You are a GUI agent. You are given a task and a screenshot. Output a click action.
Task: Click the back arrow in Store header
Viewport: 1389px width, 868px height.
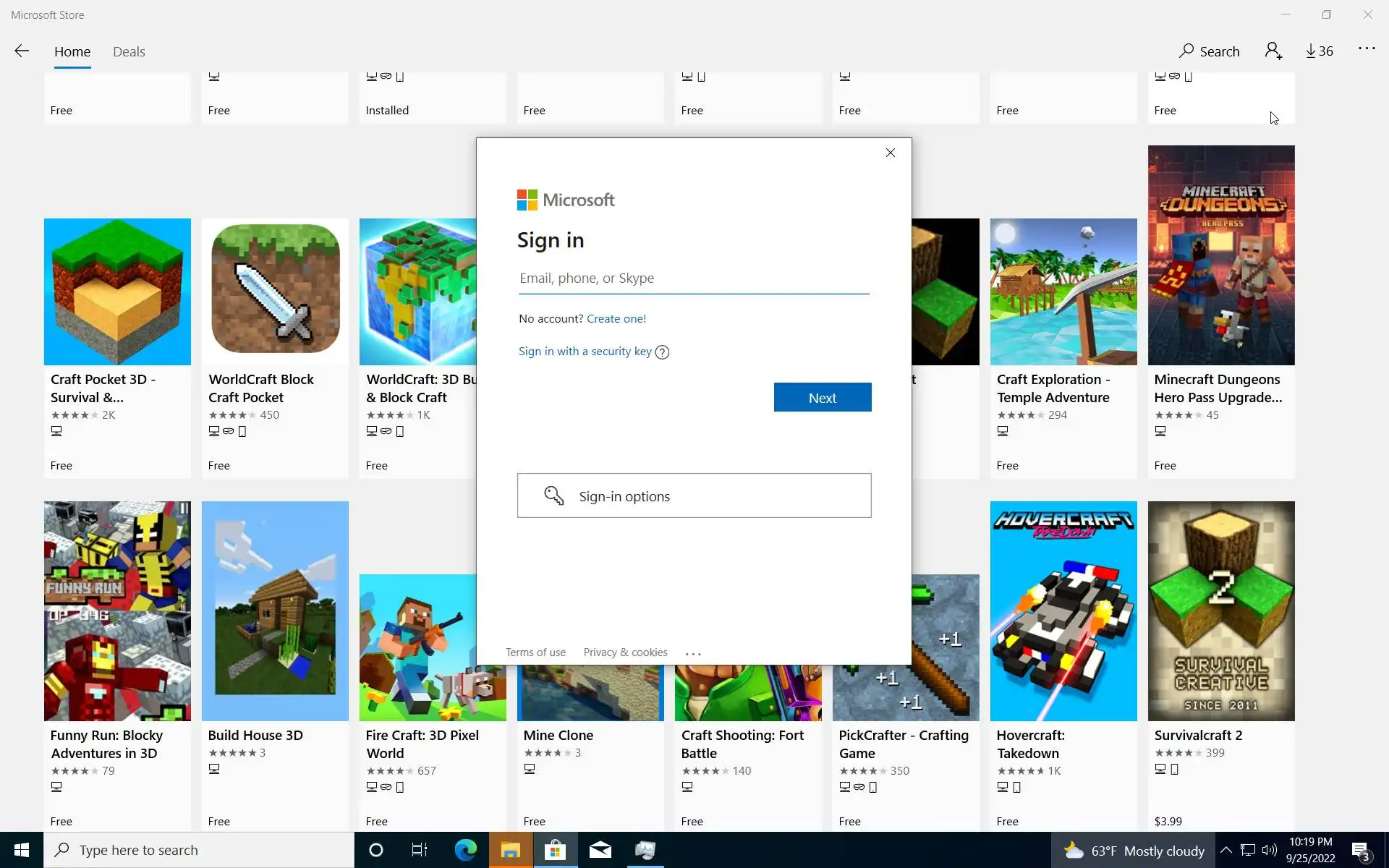pyautogui.click(x=22, y=51)
